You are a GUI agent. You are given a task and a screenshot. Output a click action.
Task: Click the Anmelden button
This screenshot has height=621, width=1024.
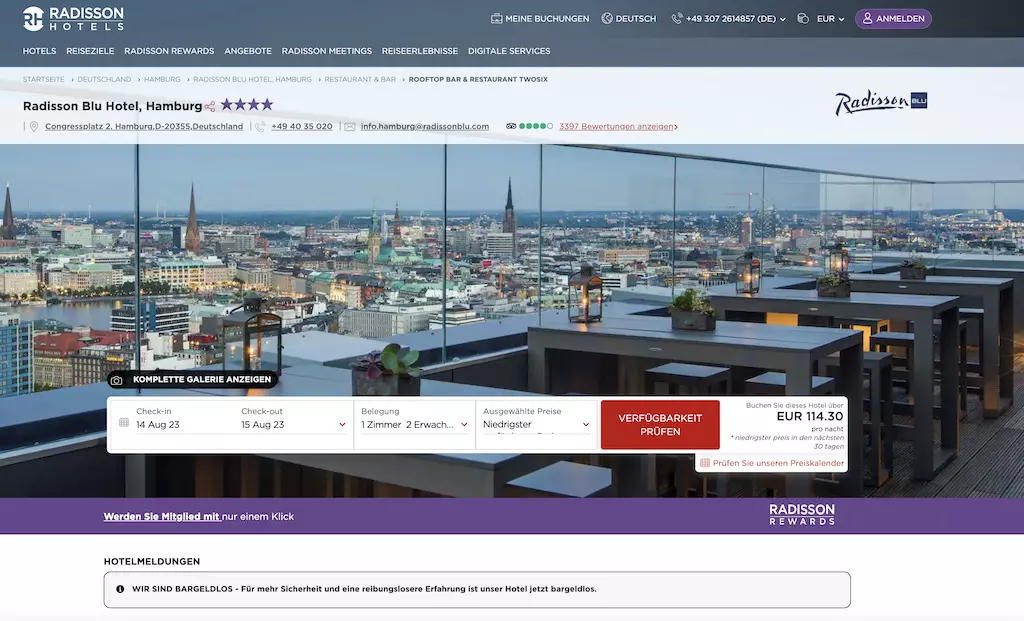893,19
